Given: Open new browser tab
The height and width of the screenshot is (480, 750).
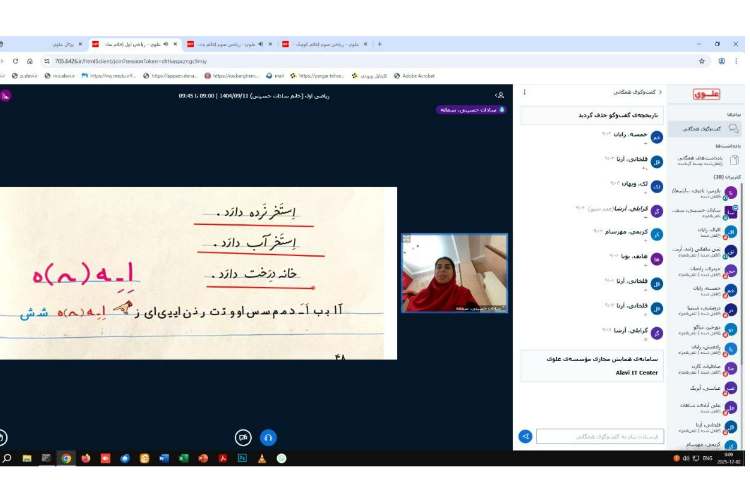Looking at the screenshot, I should coord(379,44).
